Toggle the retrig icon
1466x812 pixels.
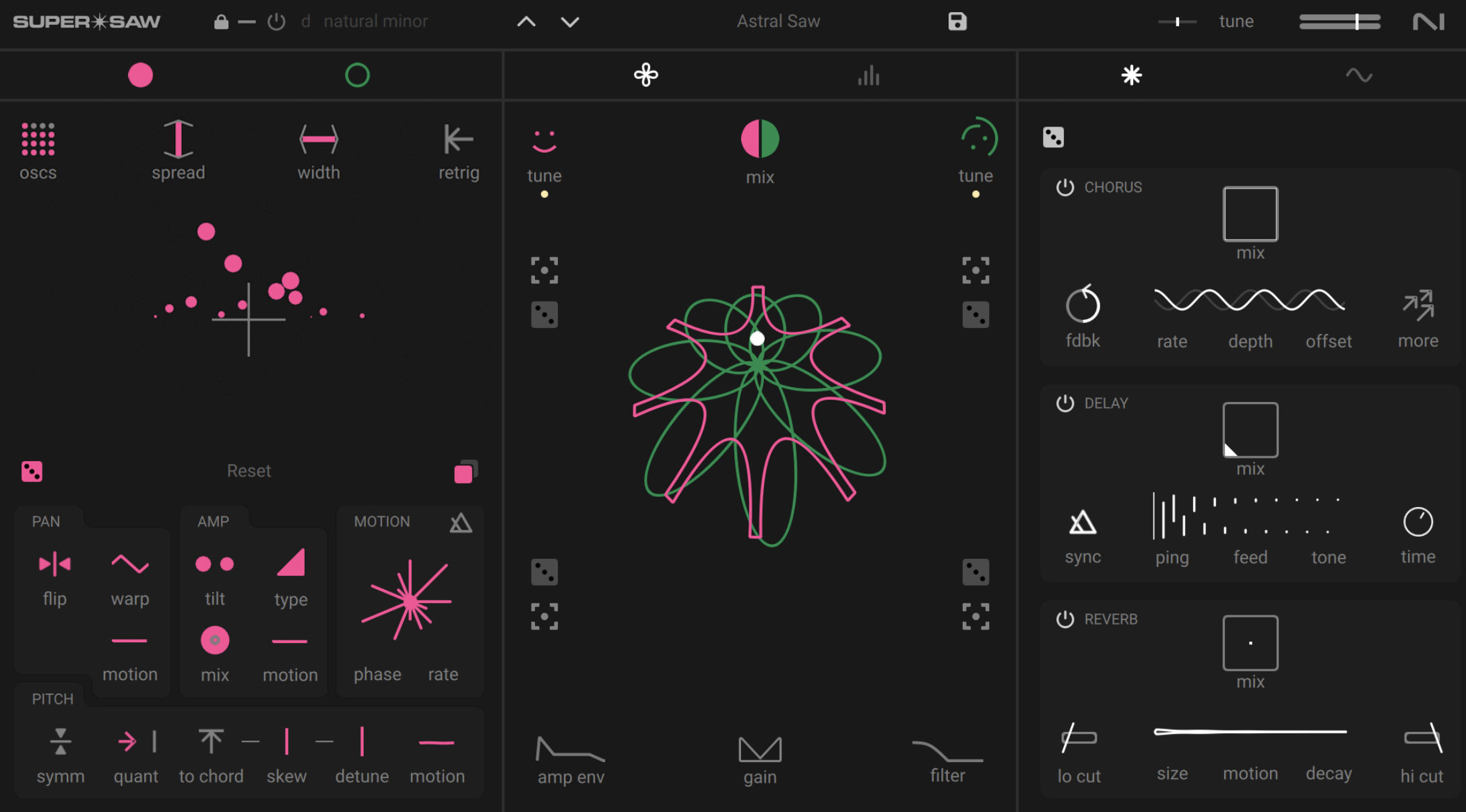pyautogui.click(x=459, y=139)
